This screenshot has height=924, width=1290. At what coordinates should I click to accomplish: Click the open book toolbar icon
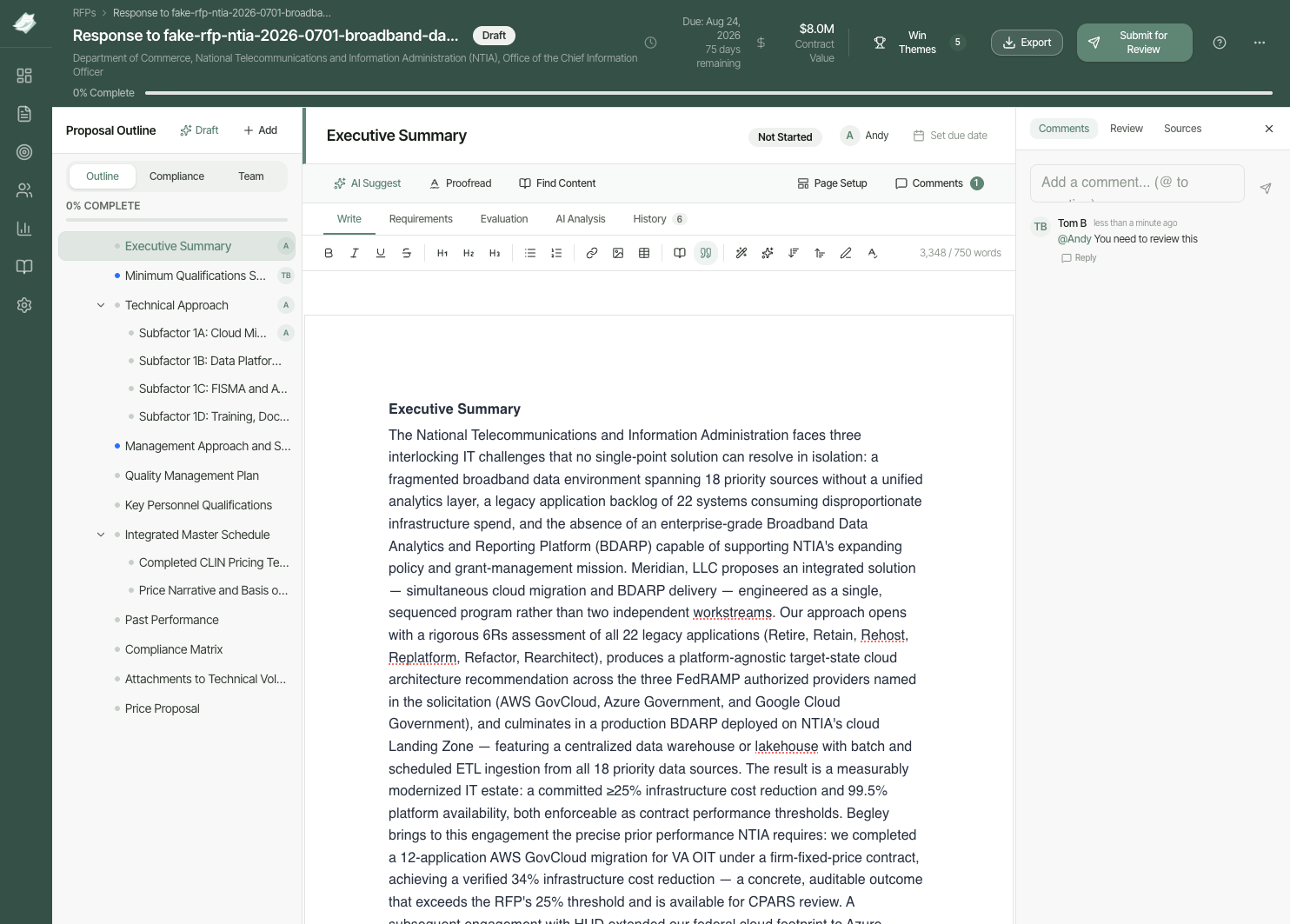[680, 253]
